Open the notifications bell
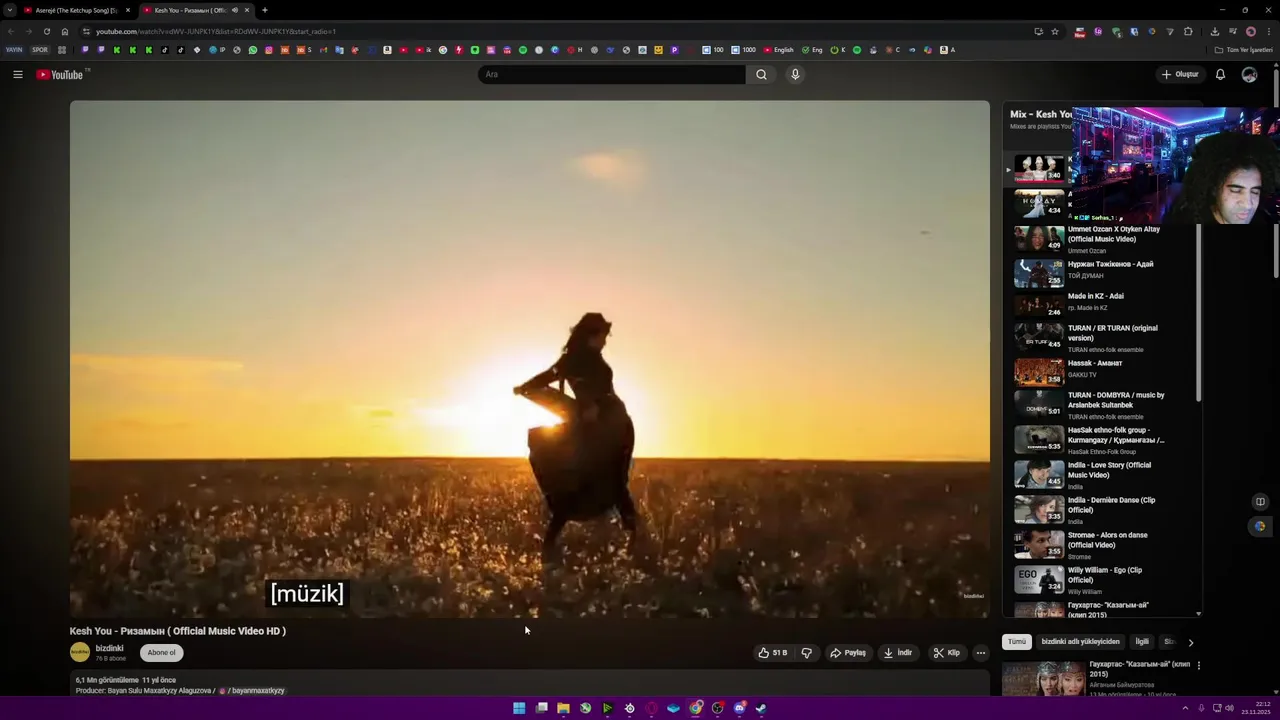The width and height of the screenshot is (1280, 720). click(x=1220, y=74)
